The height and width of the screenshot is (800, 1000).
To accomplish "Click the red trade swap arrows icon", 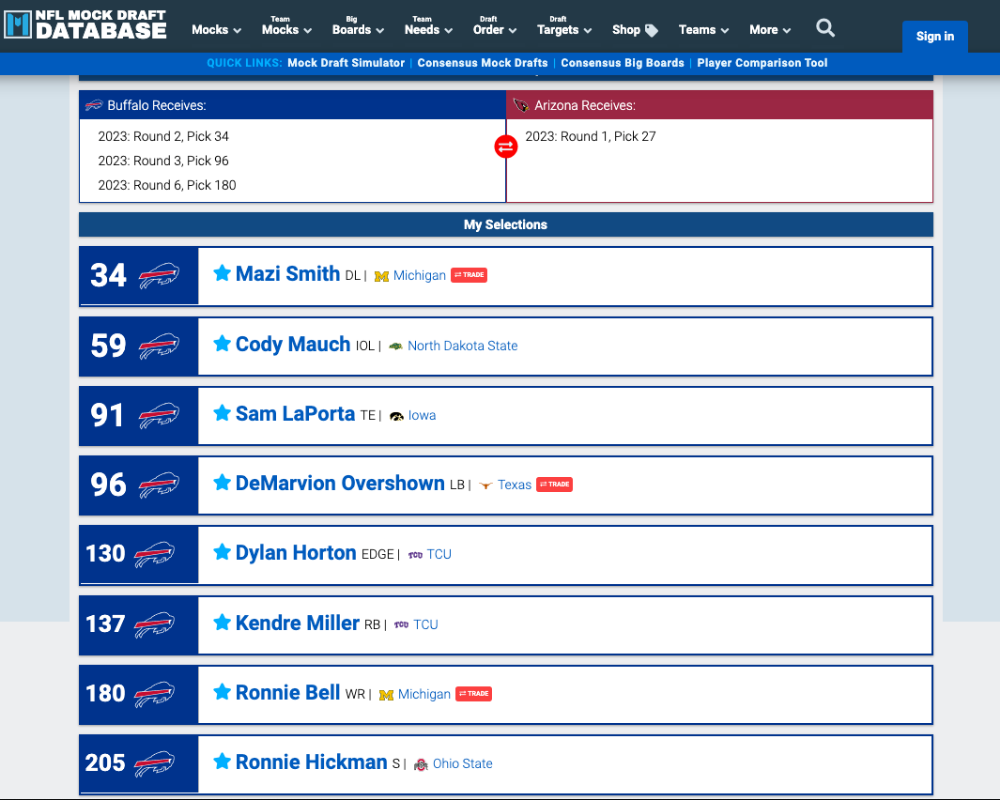I will click(x=506, y=147).
